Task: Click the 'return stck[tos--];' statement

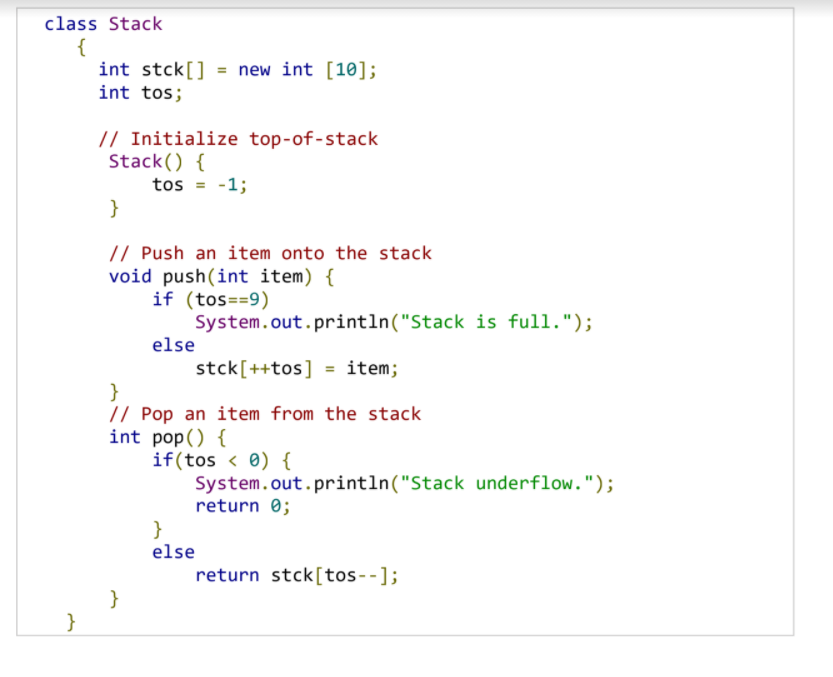Action: (x=296, y=575)
